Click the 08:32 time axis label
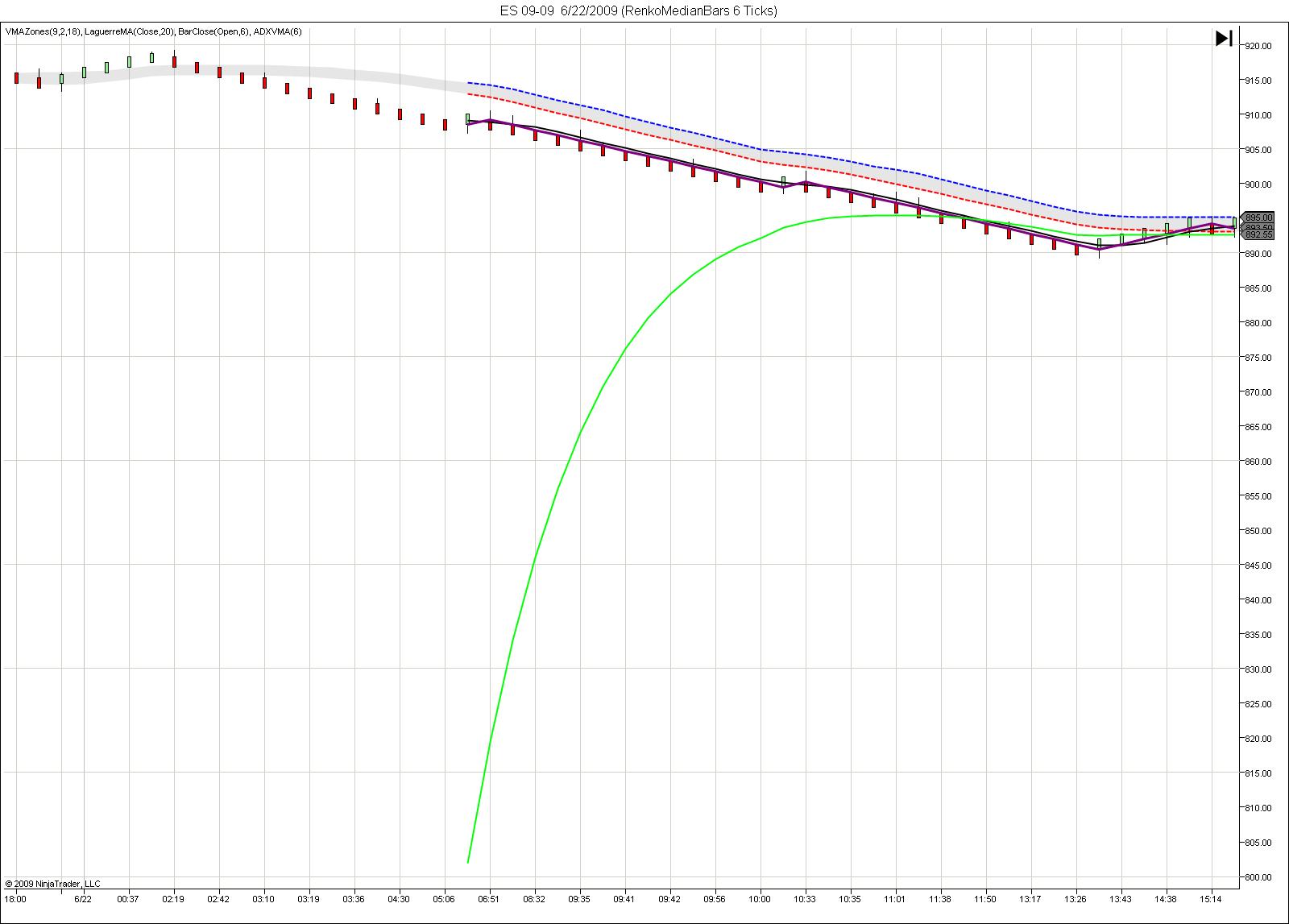Screen dimensions: 1289x924 coord(534,899)
